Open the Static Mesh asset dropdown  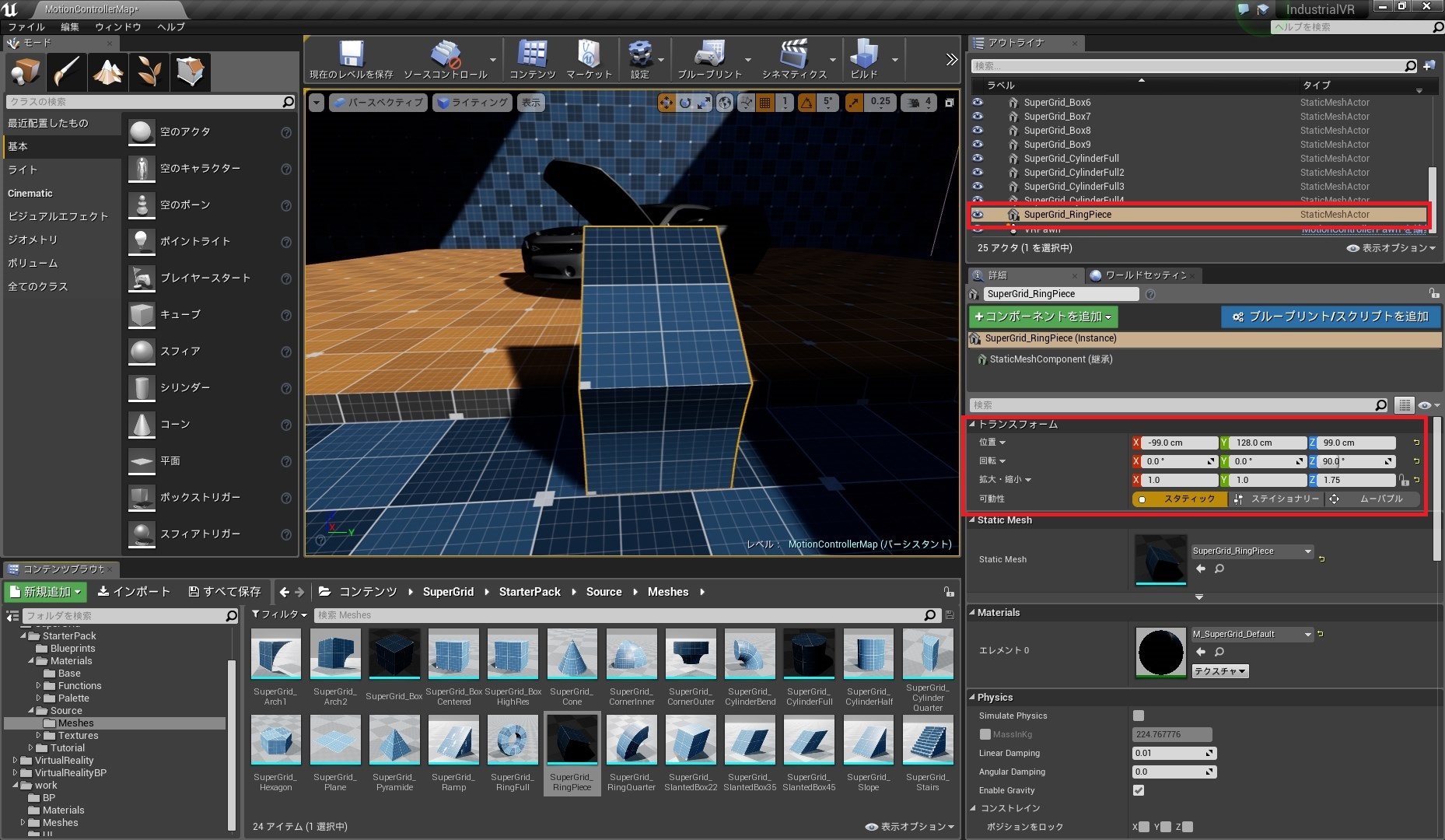(x=1252, y=551)
